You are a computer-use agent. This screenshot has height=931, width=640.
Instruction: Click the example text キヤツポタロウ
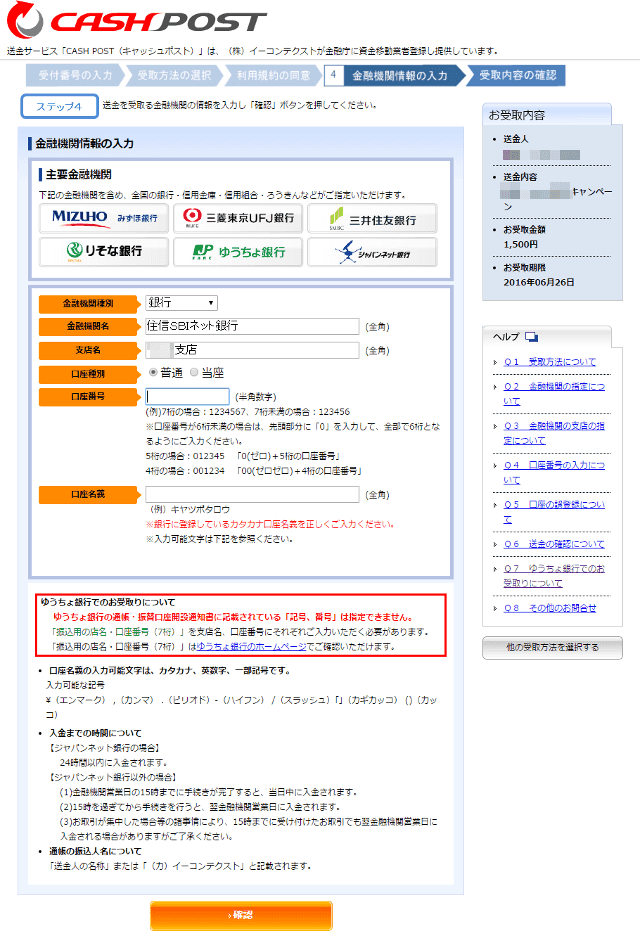point(200,509)
